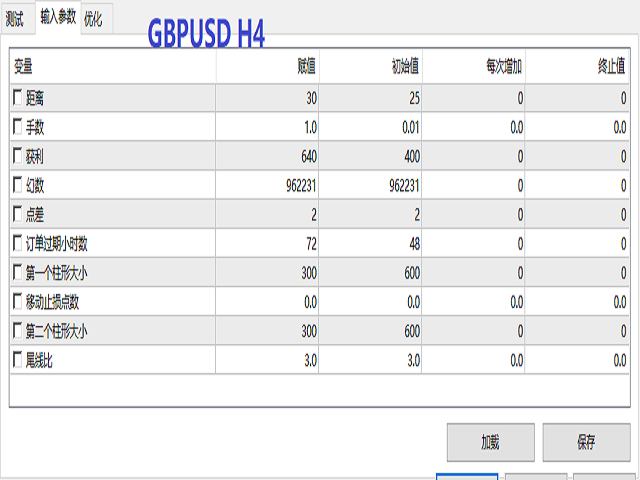Switch to the 测试 tab
This screenshot has height=480, width=640.
[x=17, y=19]
